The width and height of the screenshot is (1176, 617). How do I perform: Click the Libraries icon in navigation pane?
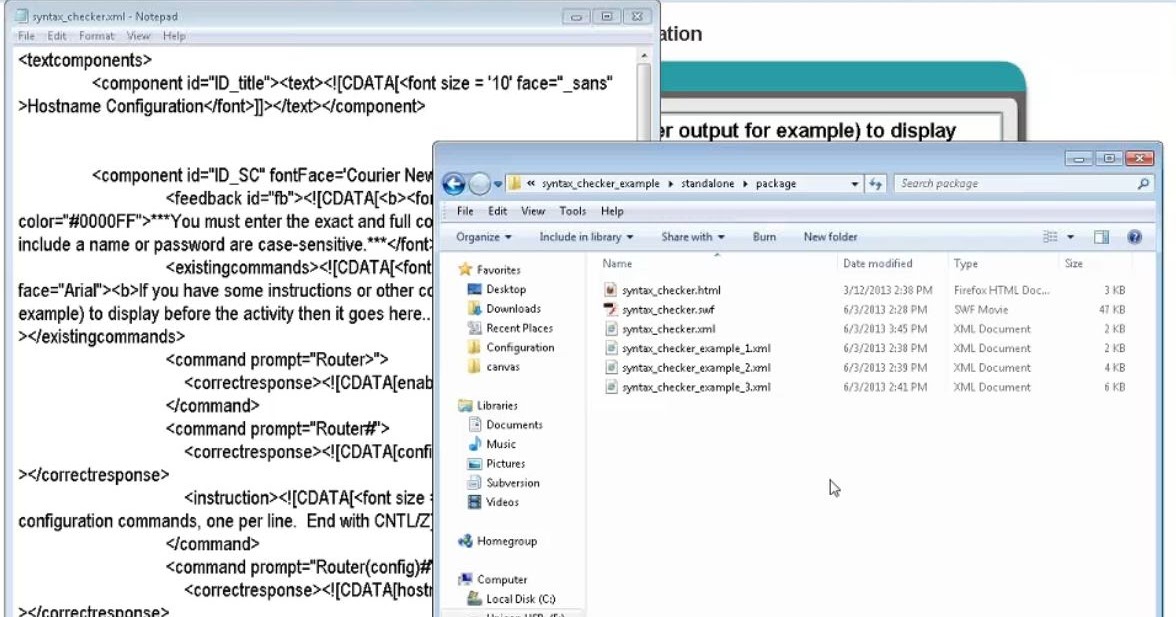[465, 406]
